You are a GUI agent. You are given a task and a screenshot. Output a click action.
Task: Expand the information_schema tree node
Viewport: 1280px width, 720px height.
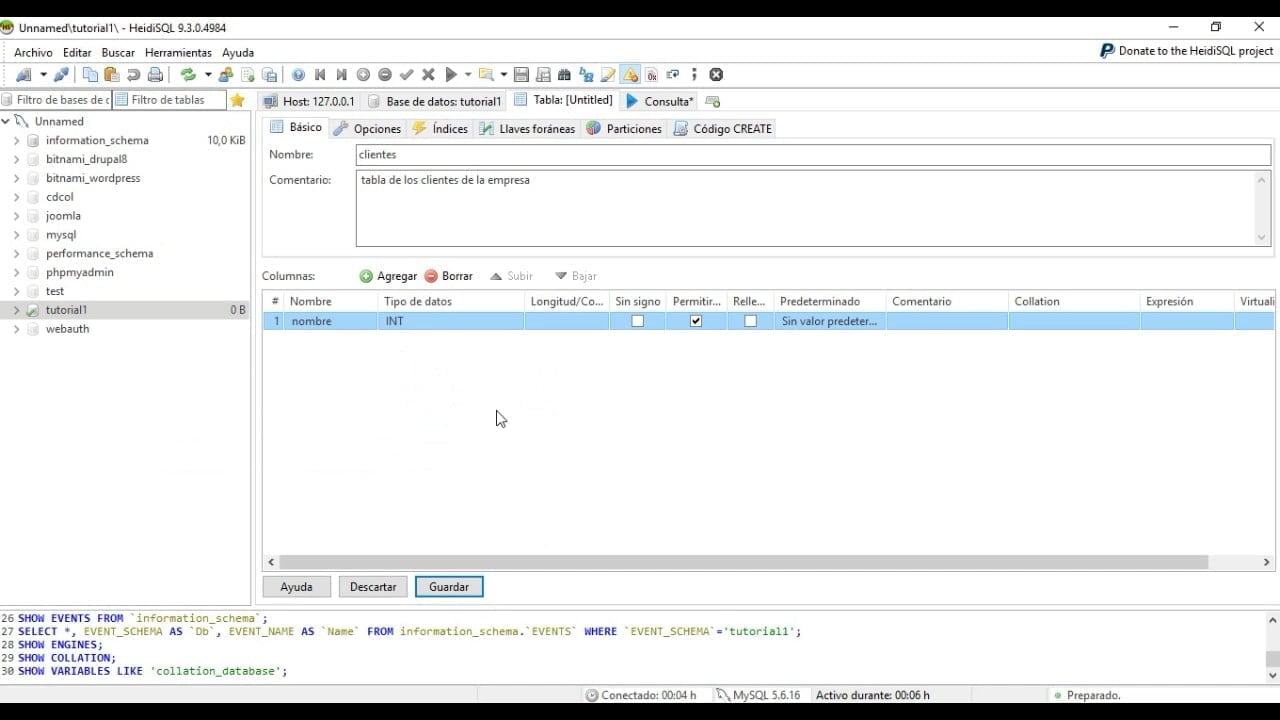coord(16,141)
